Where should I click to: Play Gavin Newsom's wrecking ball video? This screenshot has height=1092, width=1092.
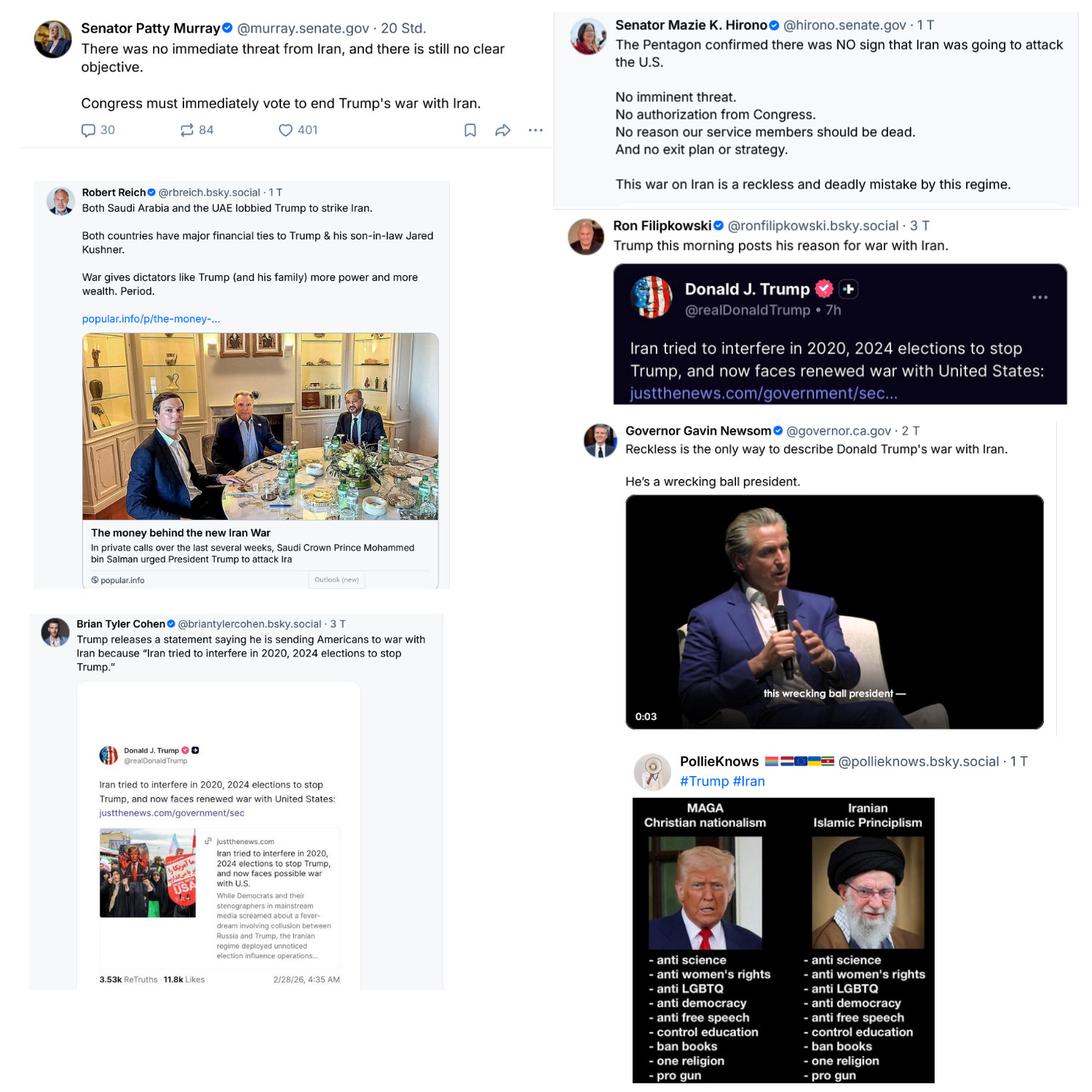(834, 612)
